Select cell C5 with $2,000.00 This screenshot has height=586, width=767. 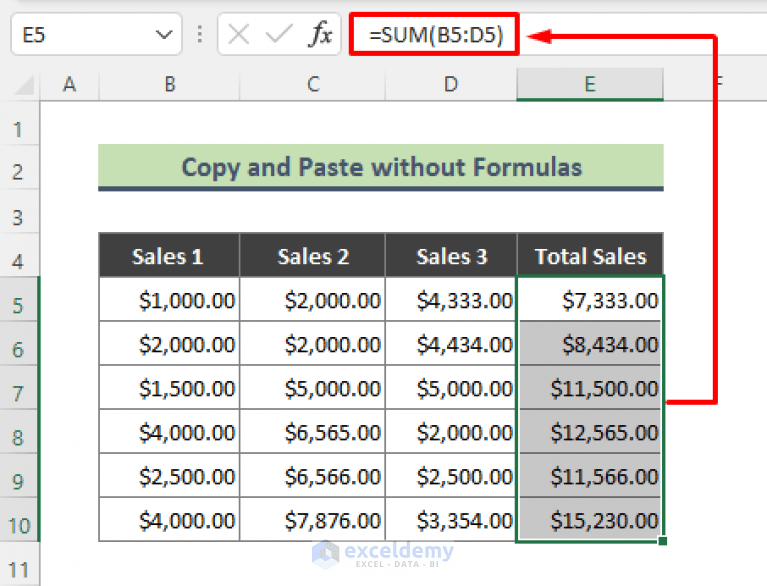click(x=313, y=299)
